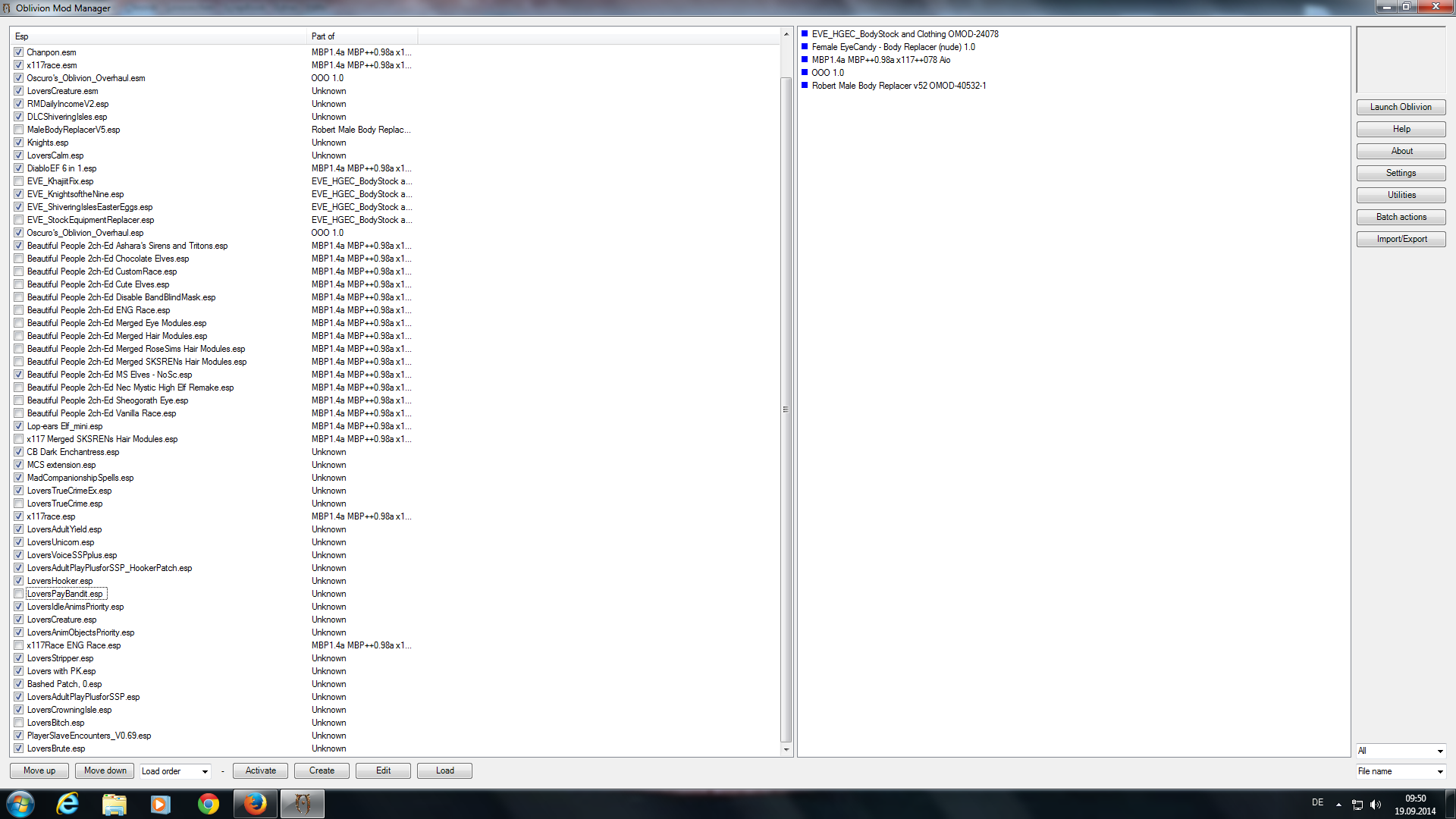1456x819 pixels.
Task: Toggle checkbox for Beautiful People 2ch-Ed Vanilla Race.esp
Action: pos(20,413)
